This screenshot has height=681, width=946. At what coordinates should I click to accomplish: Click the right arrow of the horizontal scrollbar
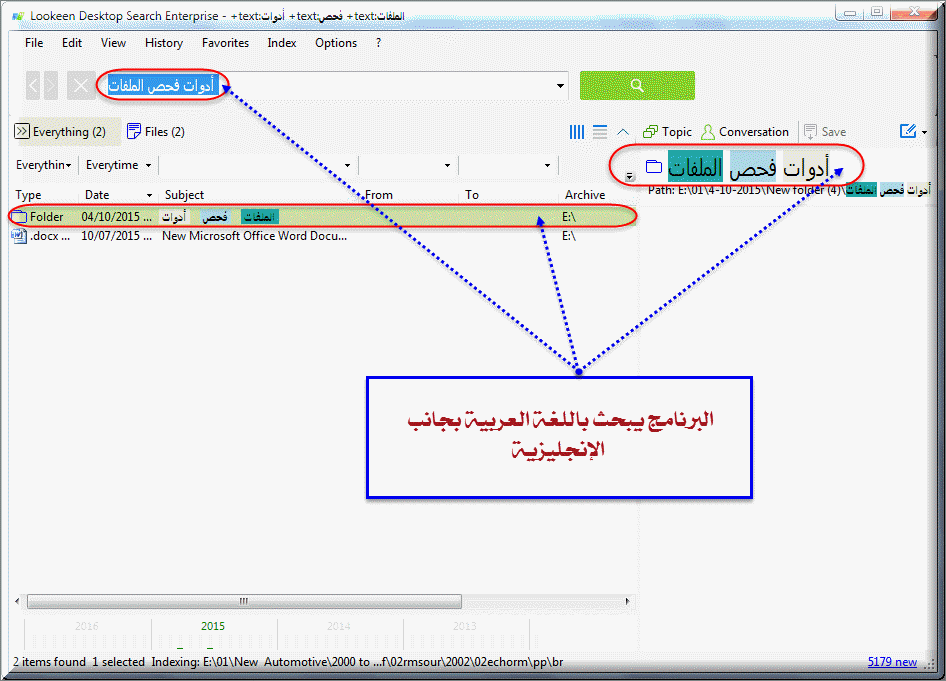click(627, 601)
